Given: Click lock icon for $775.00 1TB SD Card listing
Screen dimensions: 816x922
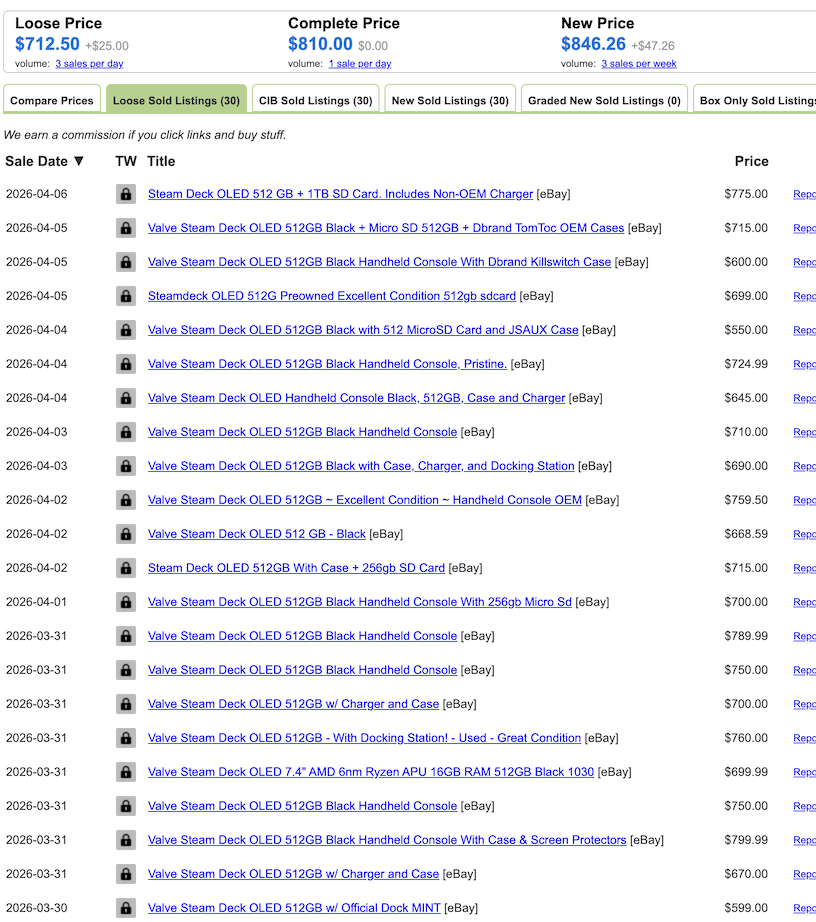Looking at the screenshot, I should click(126, 194).
